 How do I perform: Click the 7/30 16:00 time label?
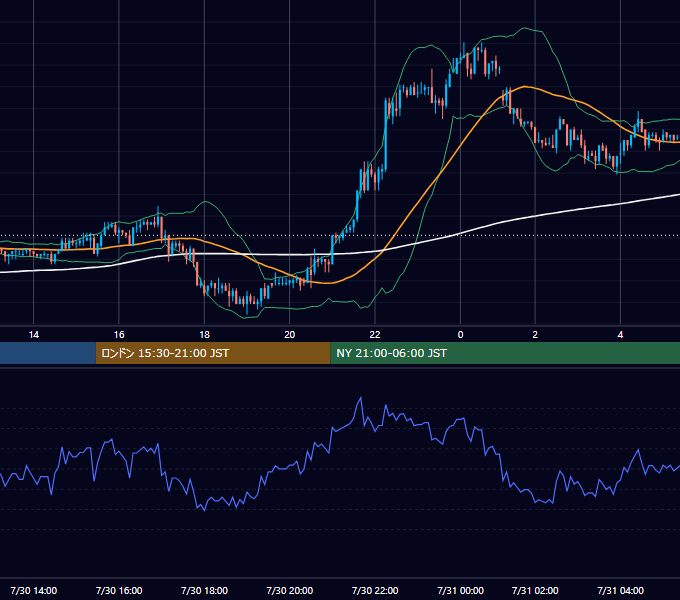point(119,590)
